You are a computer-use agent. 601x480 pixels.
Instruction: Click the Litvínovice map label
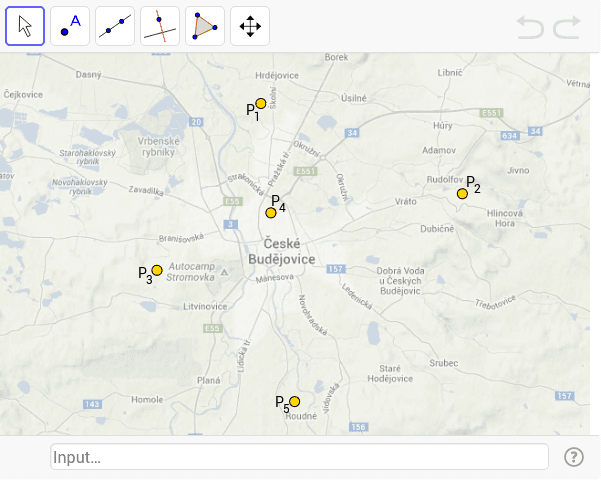click(x=205, y=306)
